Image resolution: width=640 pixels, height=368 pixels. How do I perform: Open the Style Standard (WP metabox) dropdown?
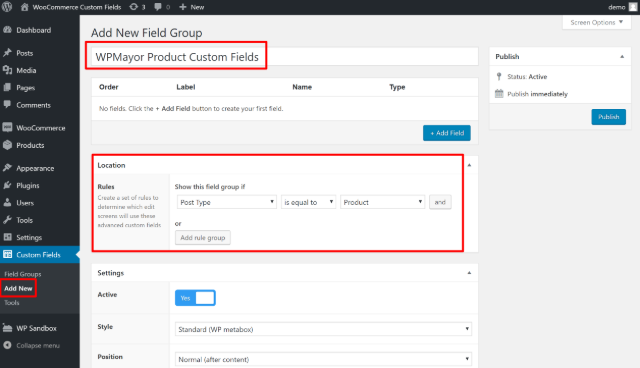point(323,329)
